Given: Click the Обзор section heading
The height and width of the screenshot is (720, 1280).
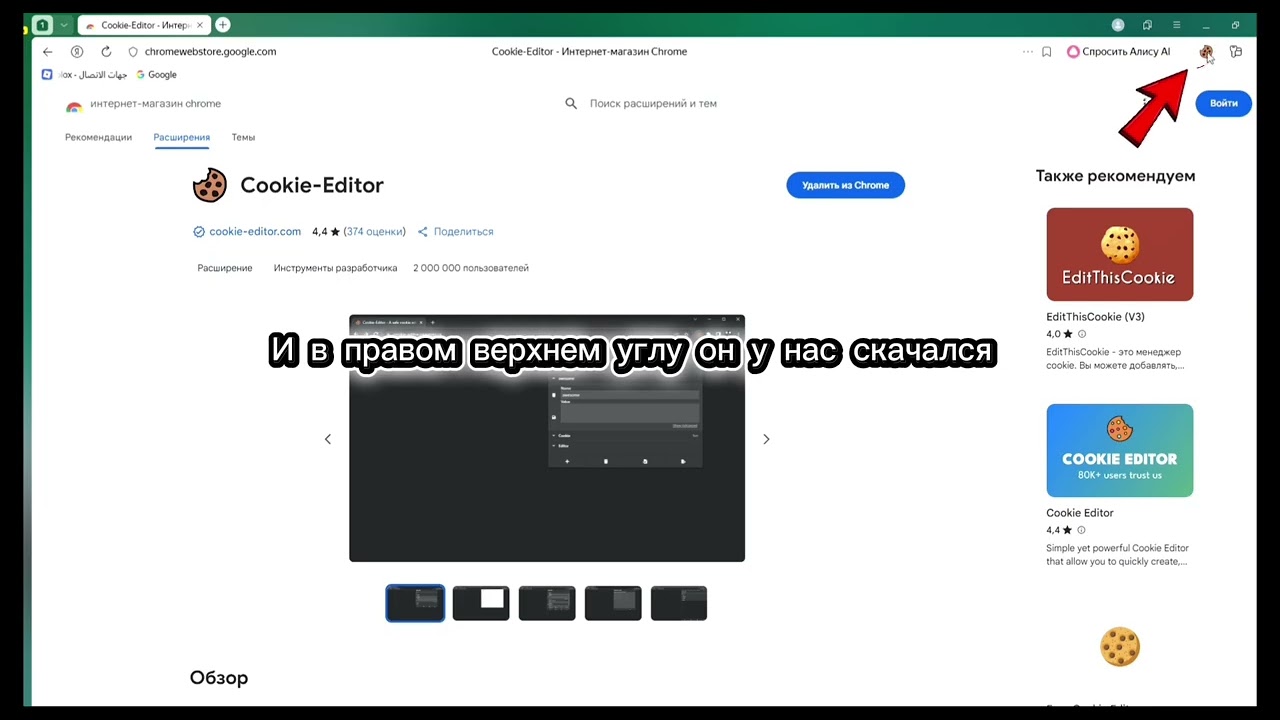Looking at the screenshot, I should click(219, 678).
